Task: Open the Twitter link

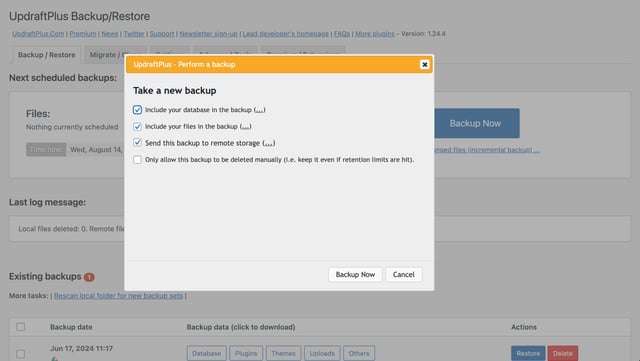Action: click(134, 34)
